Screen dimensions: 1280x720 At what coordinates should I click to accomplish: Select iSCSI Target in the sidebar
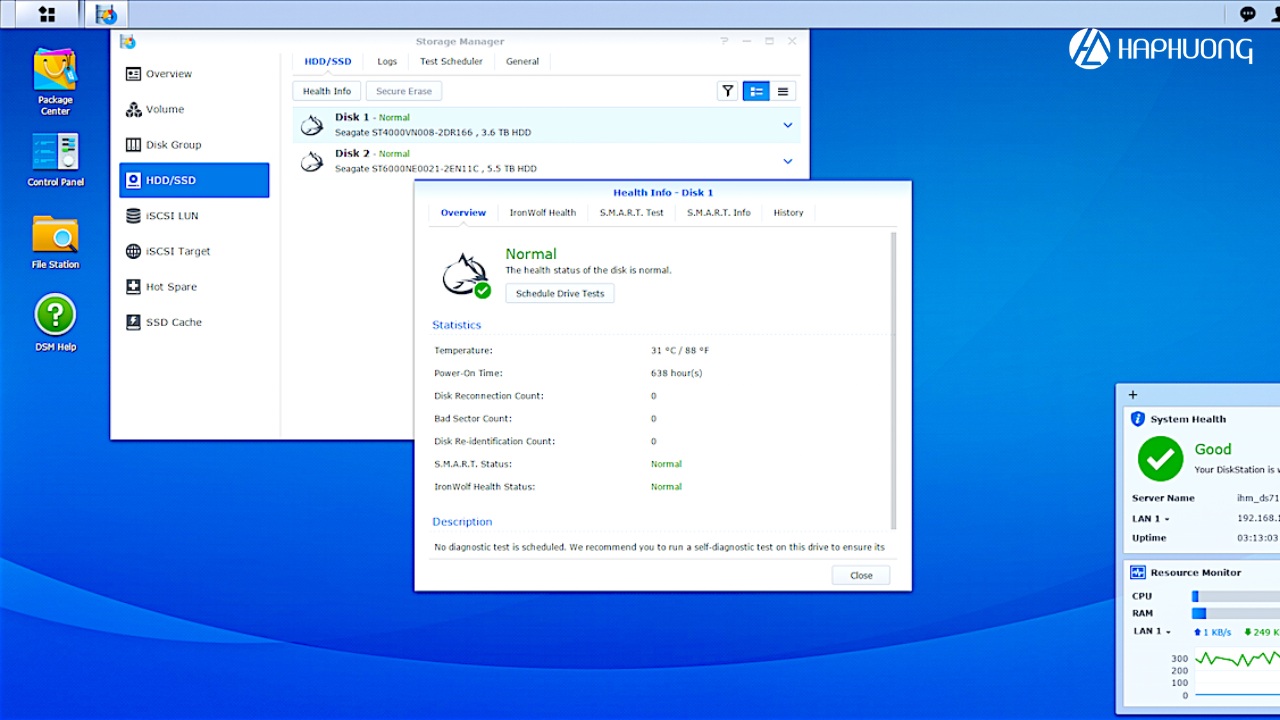(x=194, y=251)
